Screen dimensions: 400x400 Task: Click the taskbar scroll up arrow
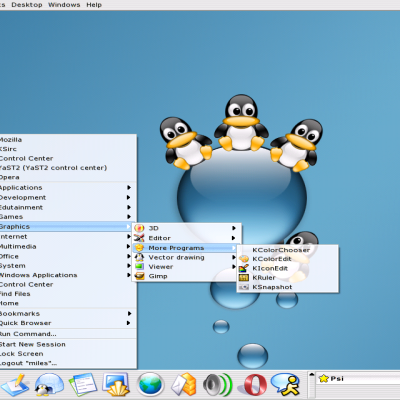[x=312, y=374]
